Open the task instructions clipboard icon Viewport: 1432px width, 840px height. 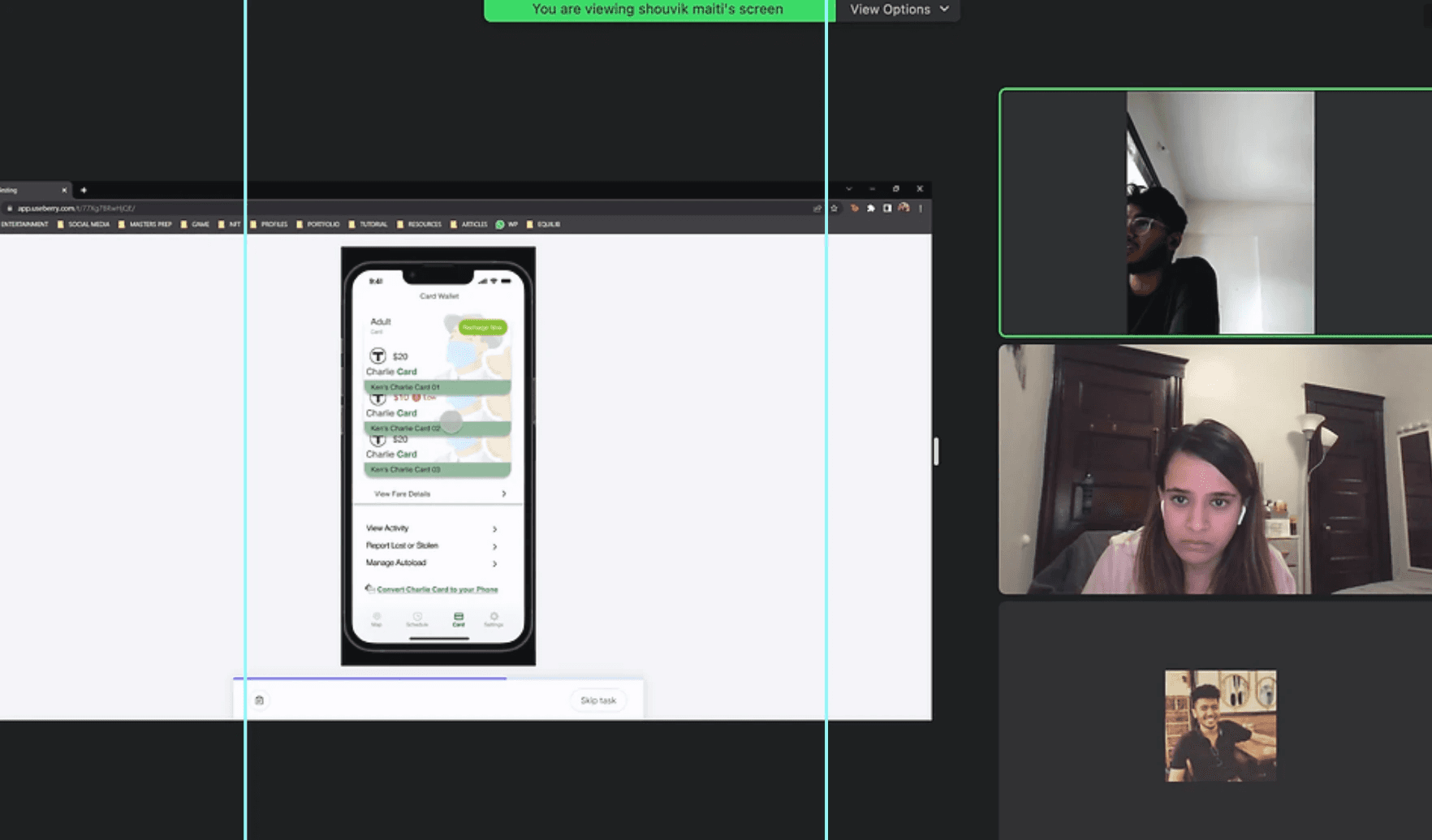click(260, 700)
